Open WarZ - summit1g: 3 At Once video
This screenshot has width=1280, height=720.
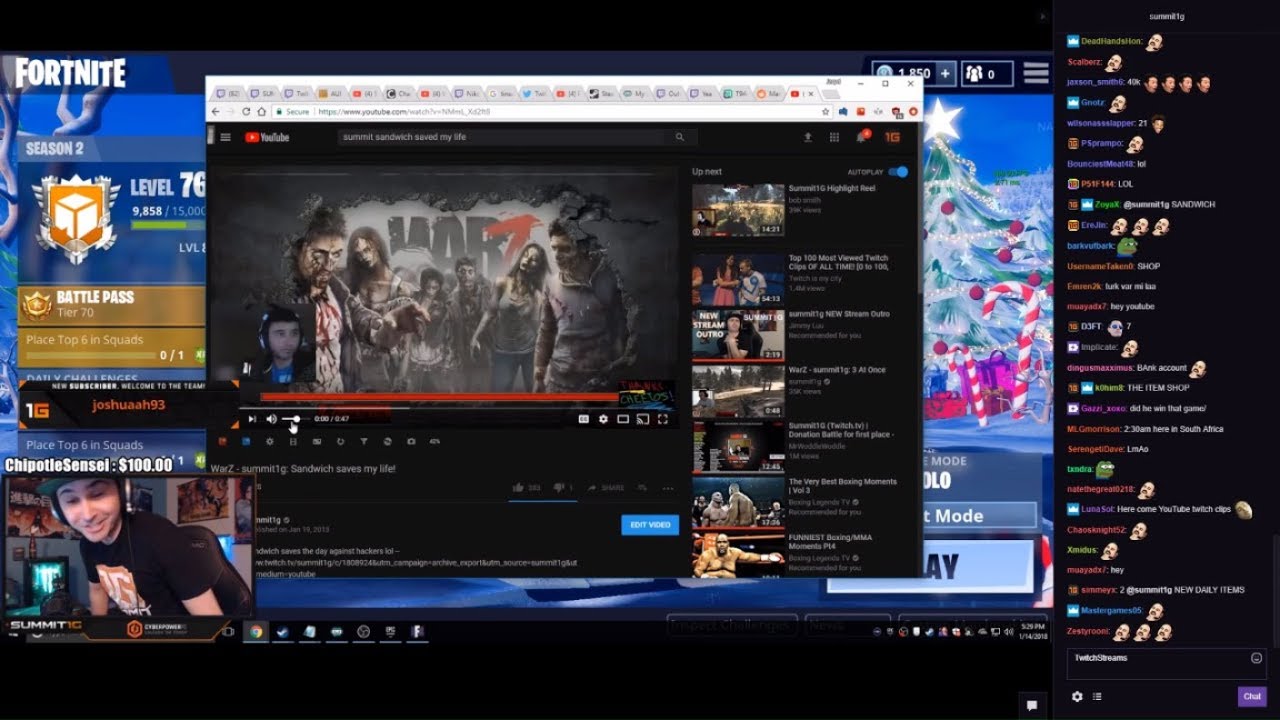(x=738, y=390)
